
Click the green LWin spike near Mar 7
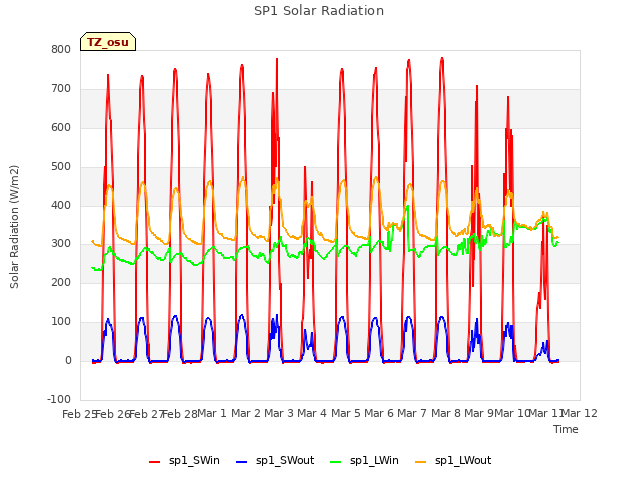point(407,207)
